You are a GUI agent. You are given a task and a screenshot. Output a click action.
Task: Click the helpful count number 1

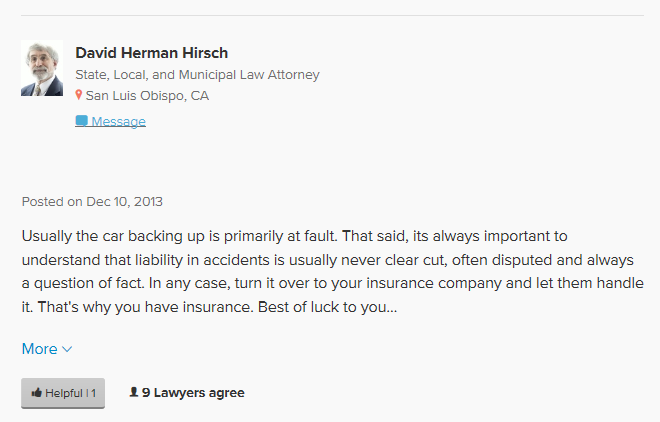pos(93,393)
